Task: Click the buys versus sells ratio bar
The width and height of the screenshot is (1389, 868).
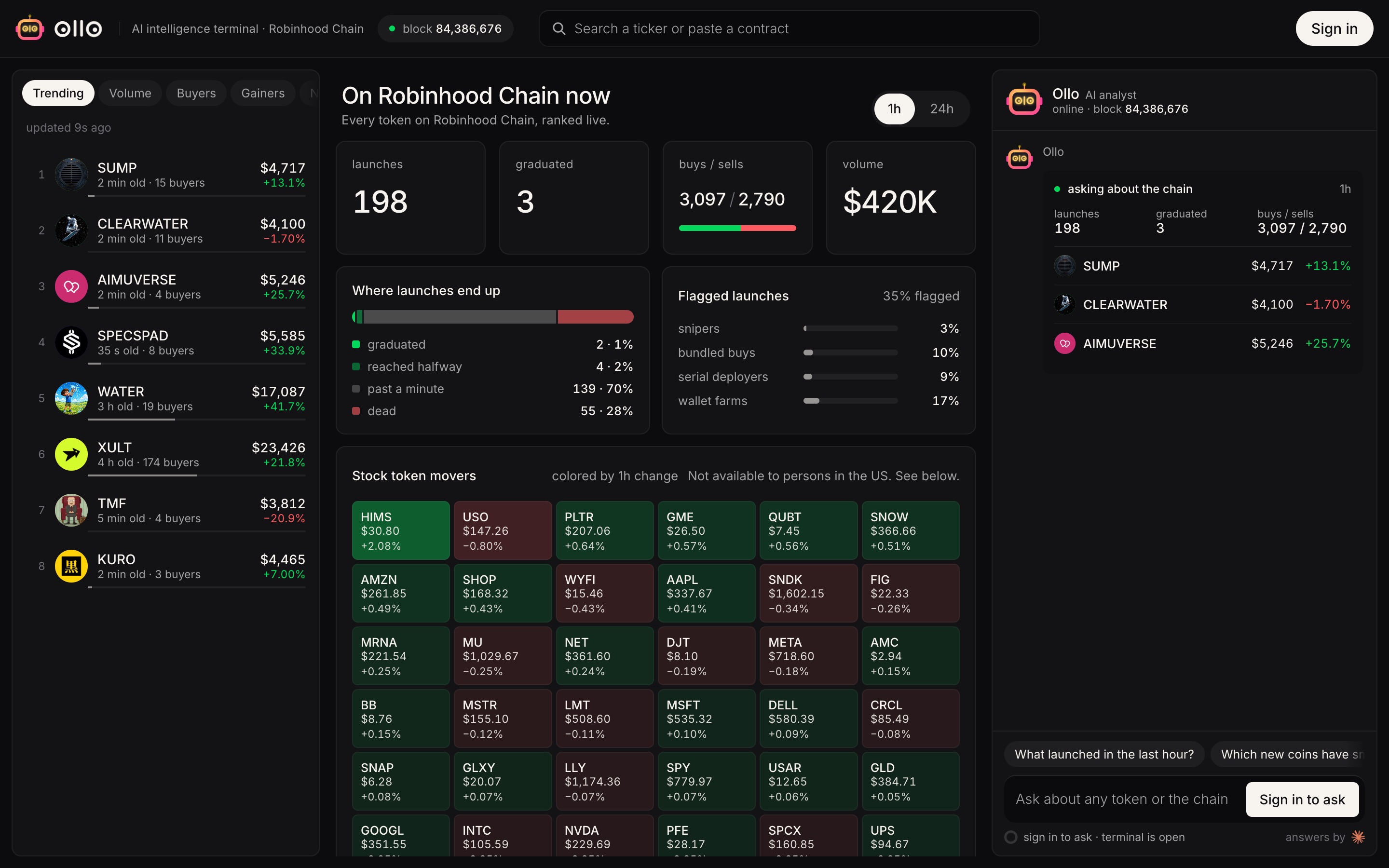Action: (737, 228)
